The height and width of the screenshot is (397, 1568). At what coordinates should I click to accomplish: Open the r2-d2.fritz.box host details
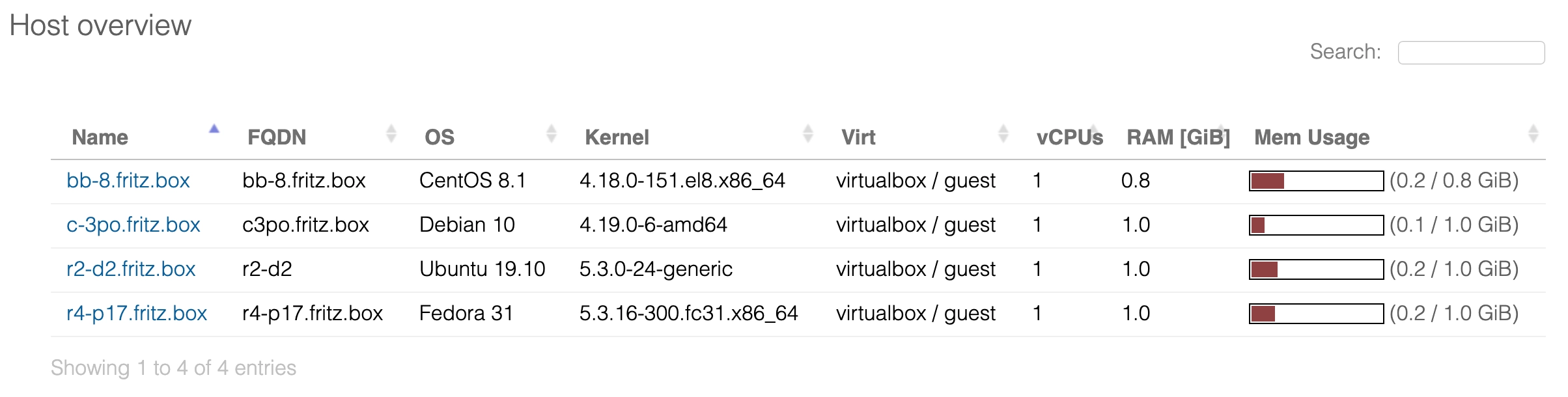coord(132,268)
